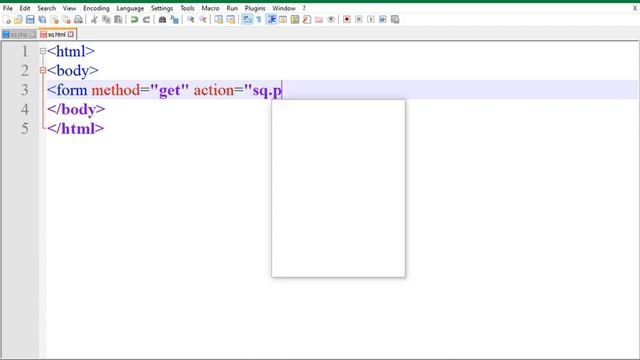The height and width of the screenshot is (360, 640).
Task: Click the Save Recorded Macro icon
Action: pos(395,20)
